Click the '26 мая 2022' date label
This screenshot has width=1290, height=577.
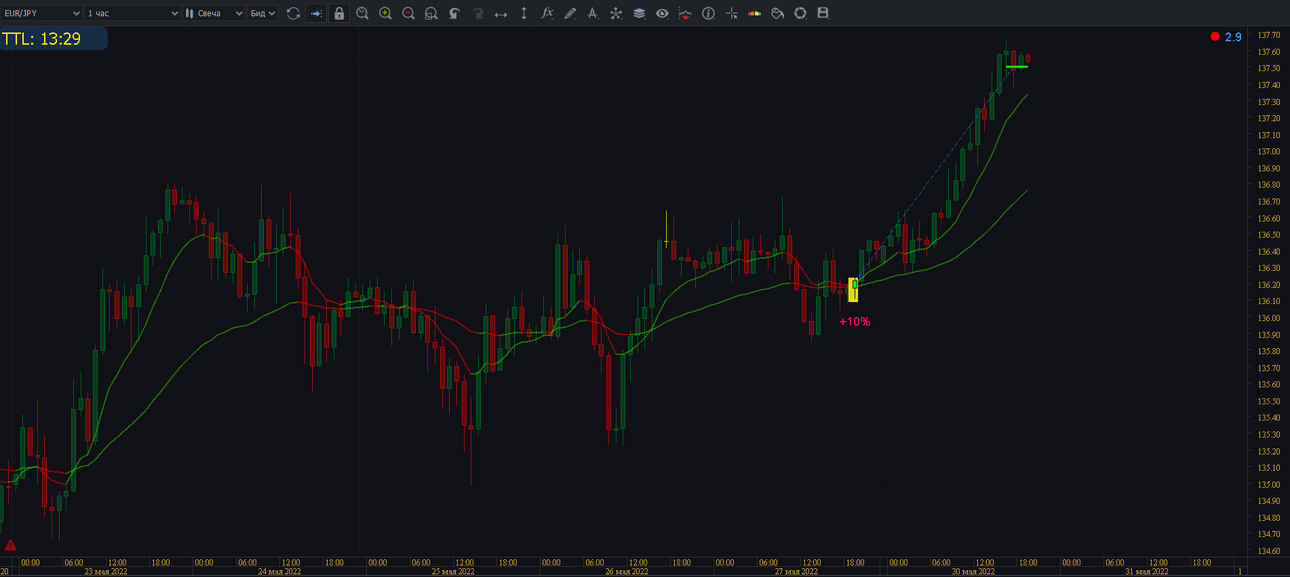[626, 572]
